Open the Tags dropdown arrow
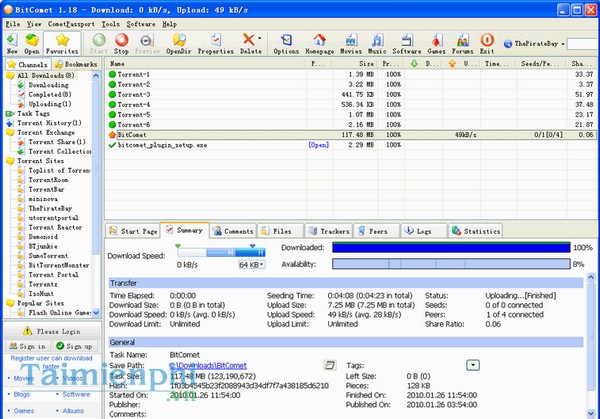The width and height of the screenshot is (600, 419). [x=473, y=365]
